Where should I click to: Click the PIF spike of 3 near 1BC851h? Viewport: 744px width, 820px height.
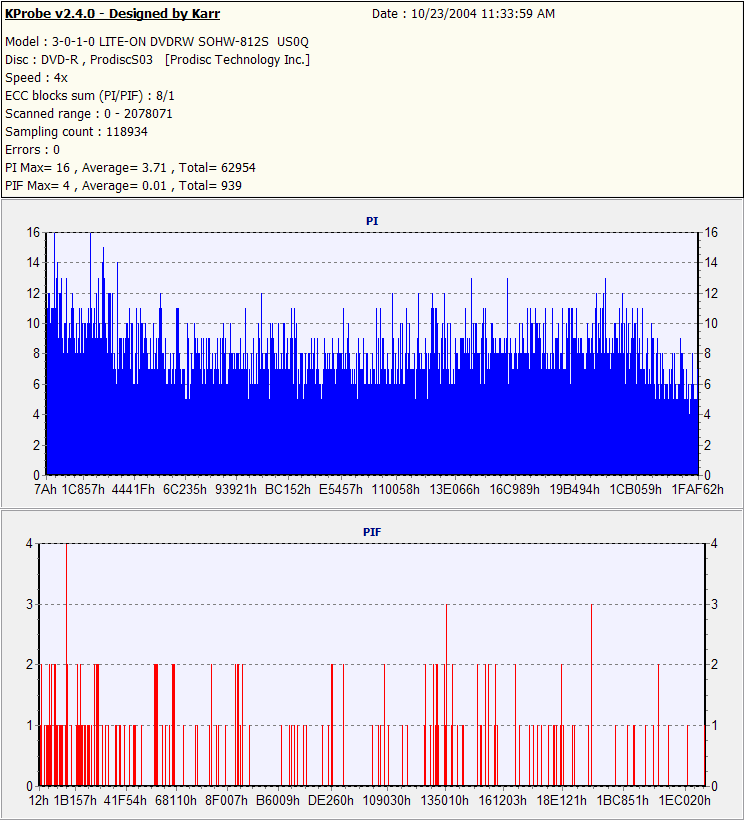click(591, 694)
